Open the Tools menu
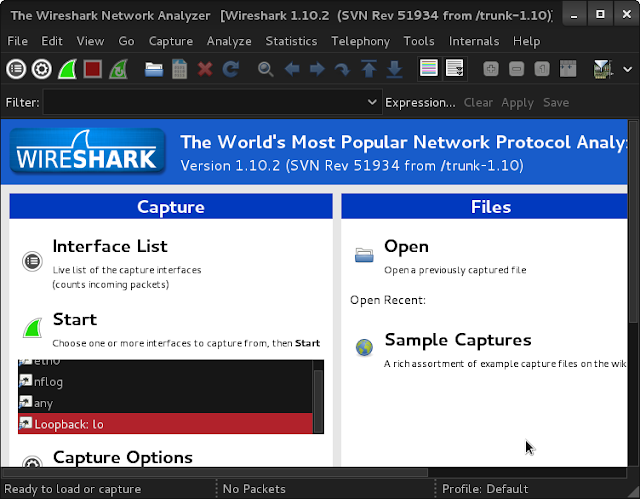This screenshot has width=640, height=499. click(419, 41)
